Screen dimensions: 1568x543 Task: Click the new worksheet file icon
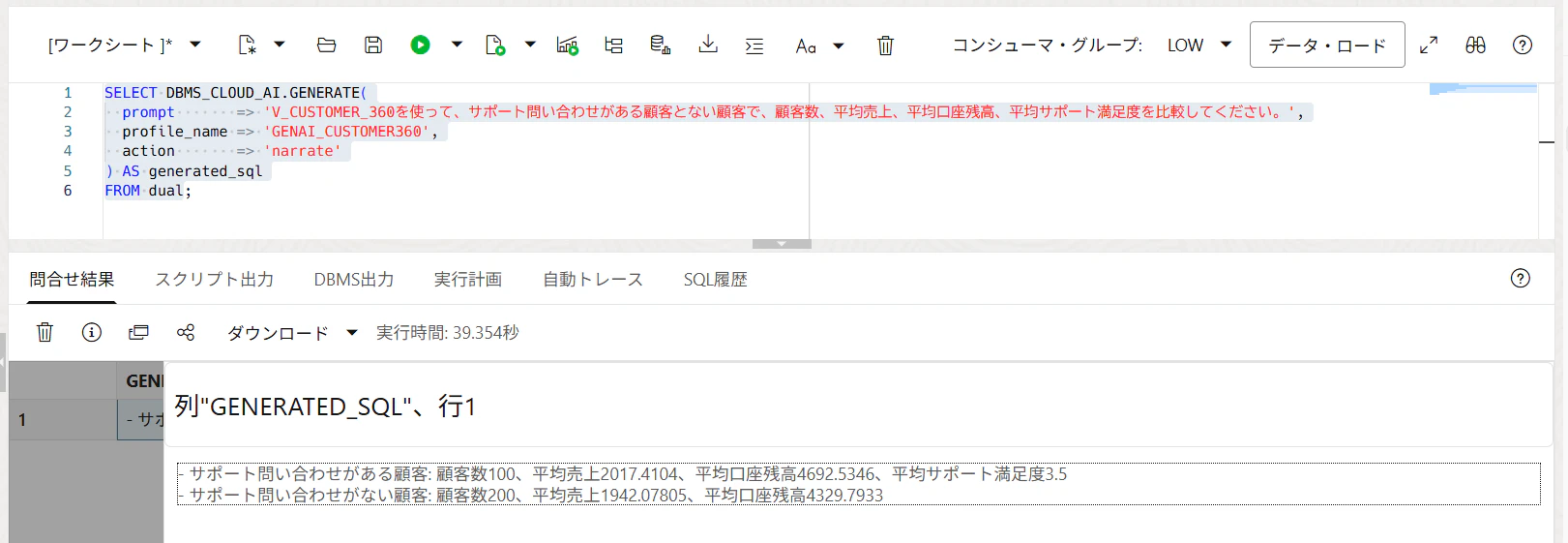(248, 45)
